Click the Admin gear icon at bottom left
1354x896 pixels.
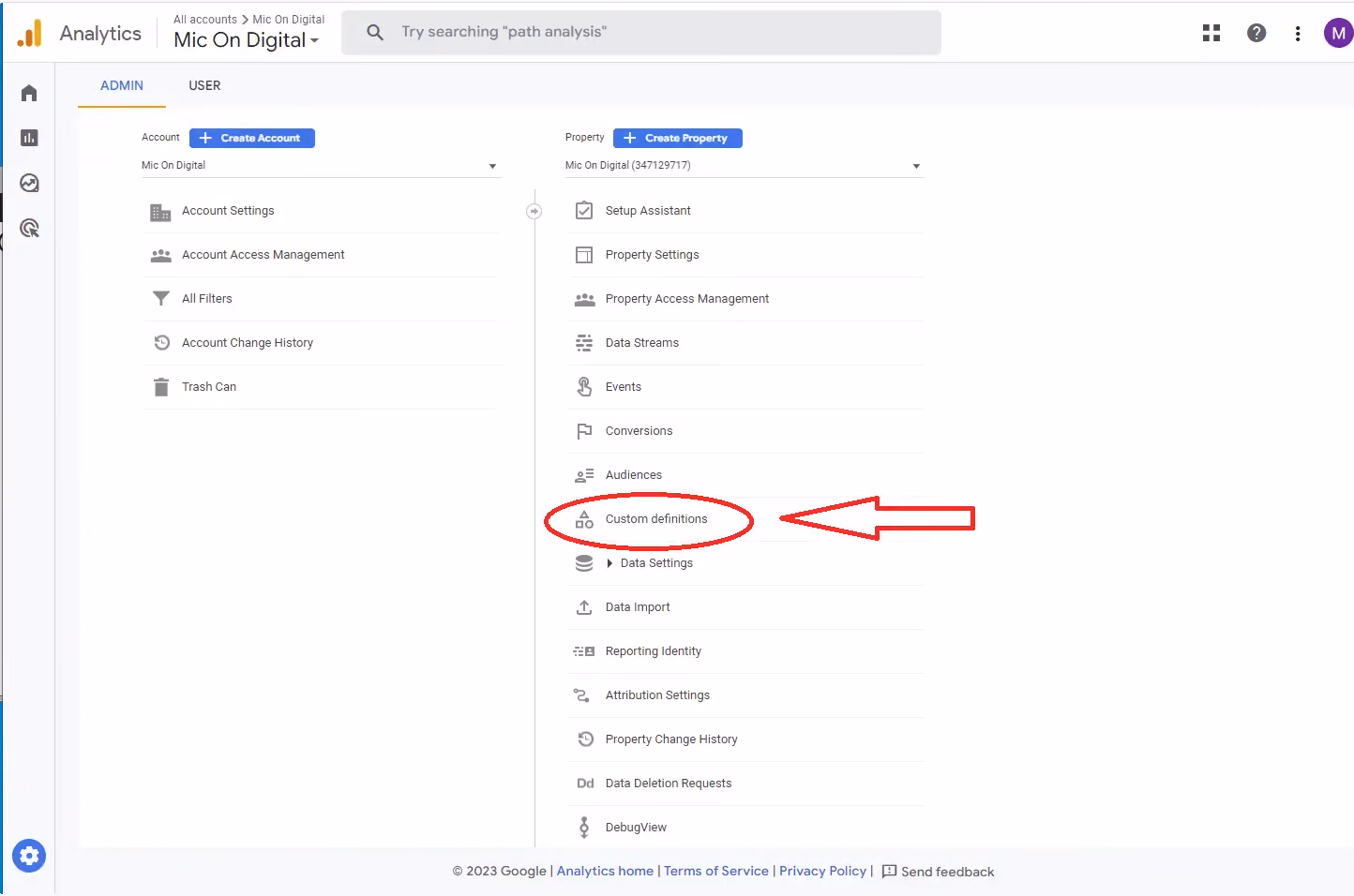coord(29,855)
